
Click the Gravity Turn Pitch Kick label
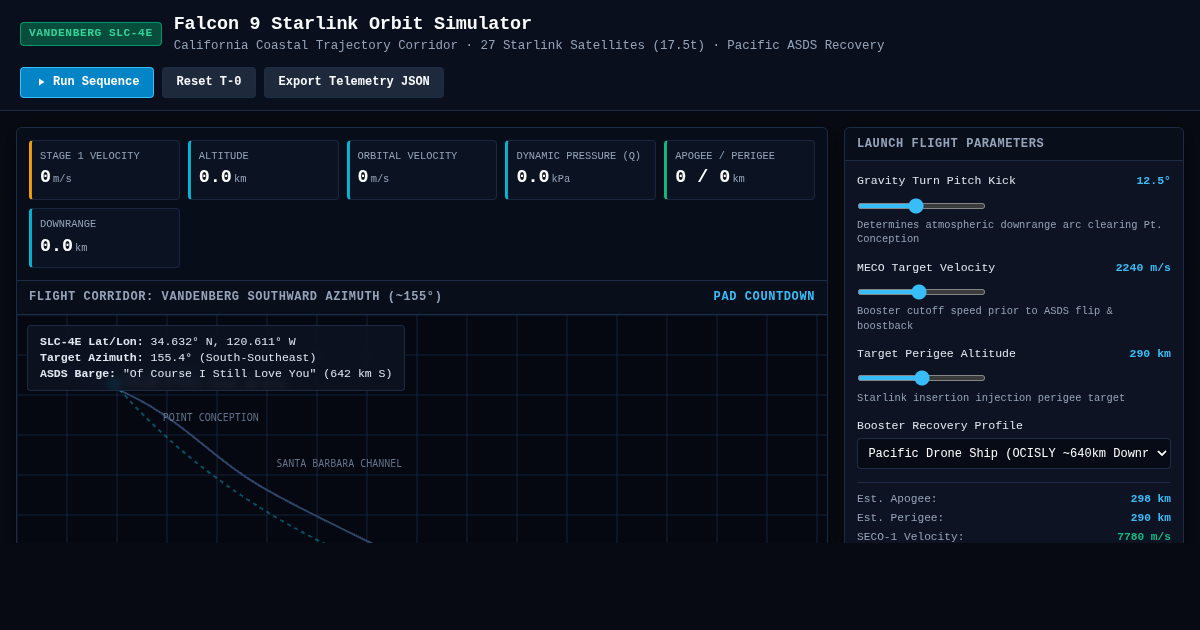936,181
